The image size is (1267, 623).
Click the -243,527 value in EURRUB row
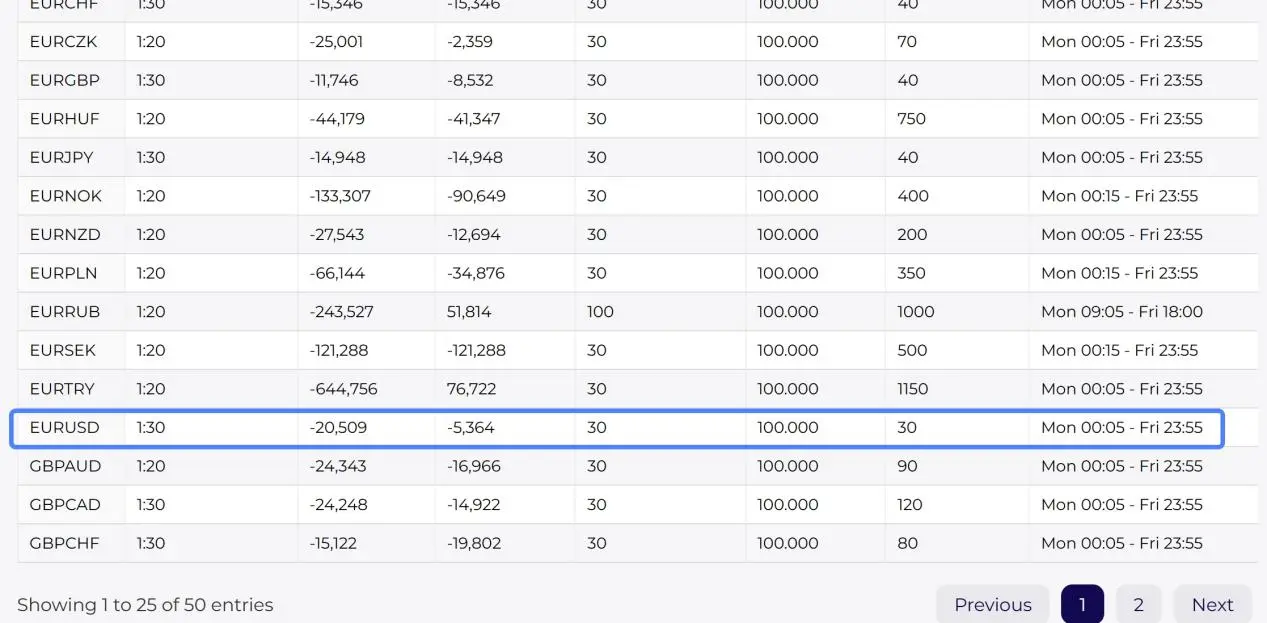tap(341, 311)
